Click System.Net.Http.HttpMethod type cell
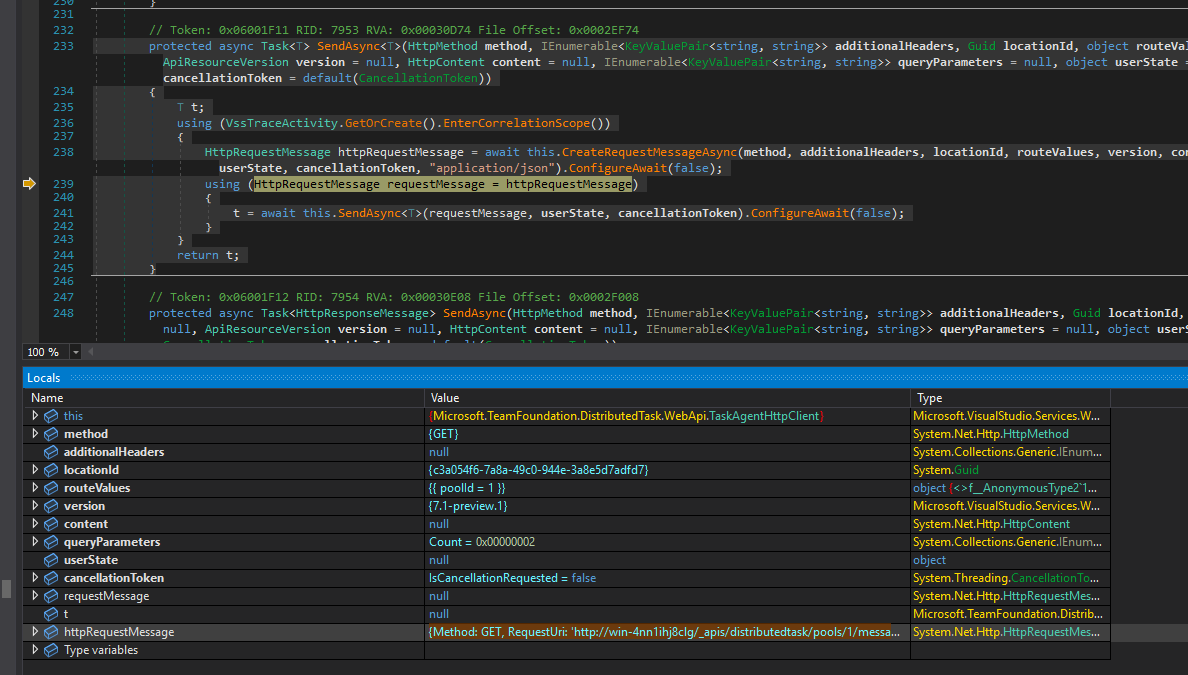Screen dimensions: 1188x675 tap(991, 434)
